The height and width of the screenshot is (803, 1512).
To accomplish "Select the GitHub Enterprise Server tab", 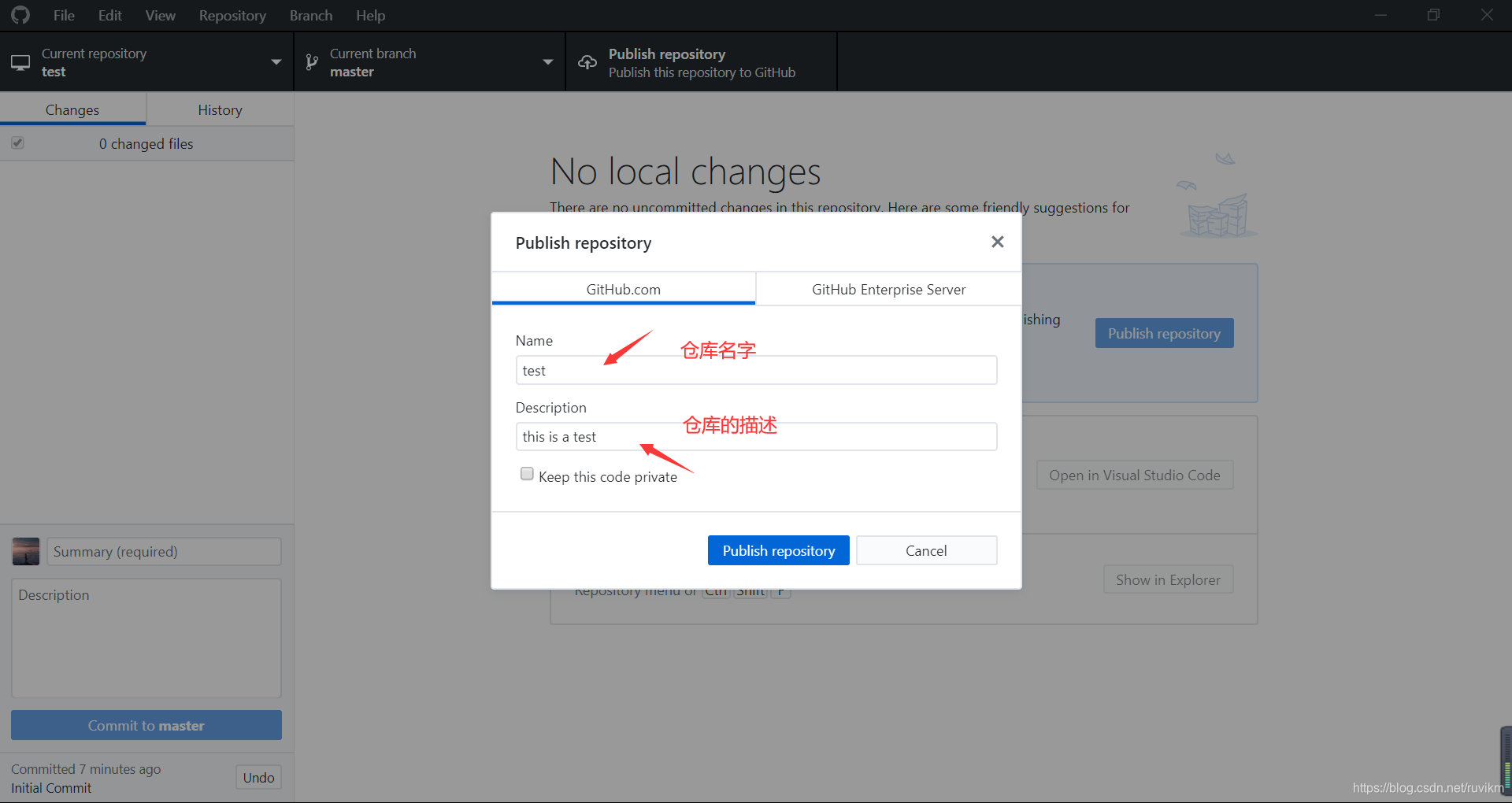I will click(888, 289).
